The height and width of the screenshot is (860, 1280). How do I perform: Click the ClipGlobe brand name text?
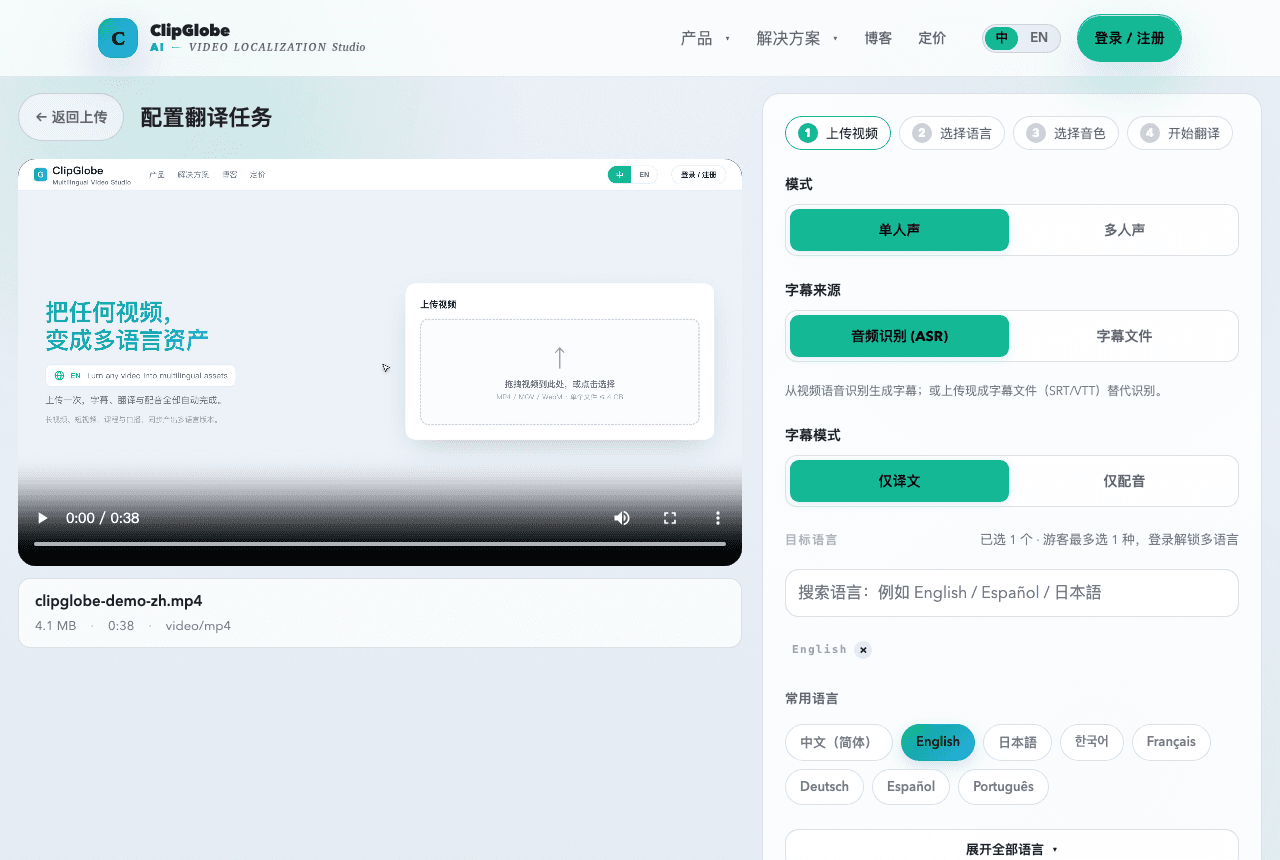[190, 30]
